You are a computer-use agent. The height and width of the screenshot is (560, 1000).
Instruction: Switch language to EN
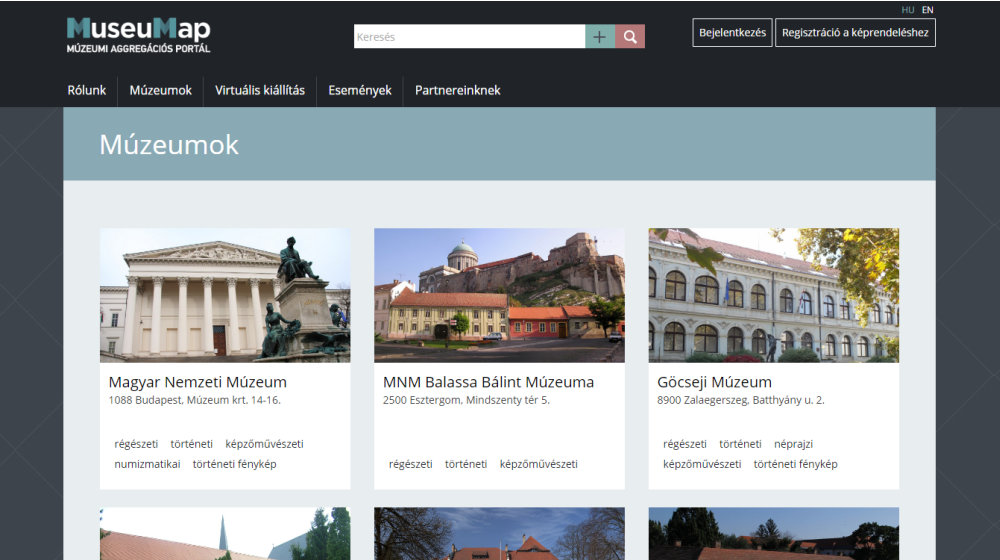927,10
